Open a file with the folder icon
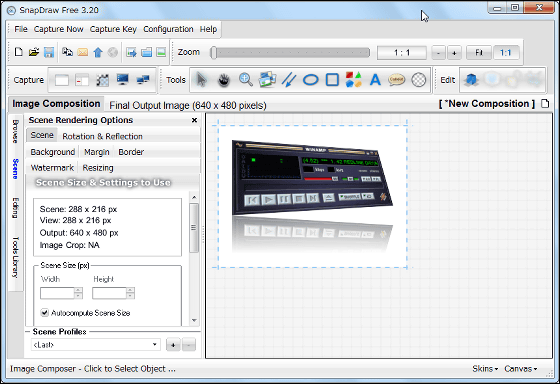 point(34,52)
